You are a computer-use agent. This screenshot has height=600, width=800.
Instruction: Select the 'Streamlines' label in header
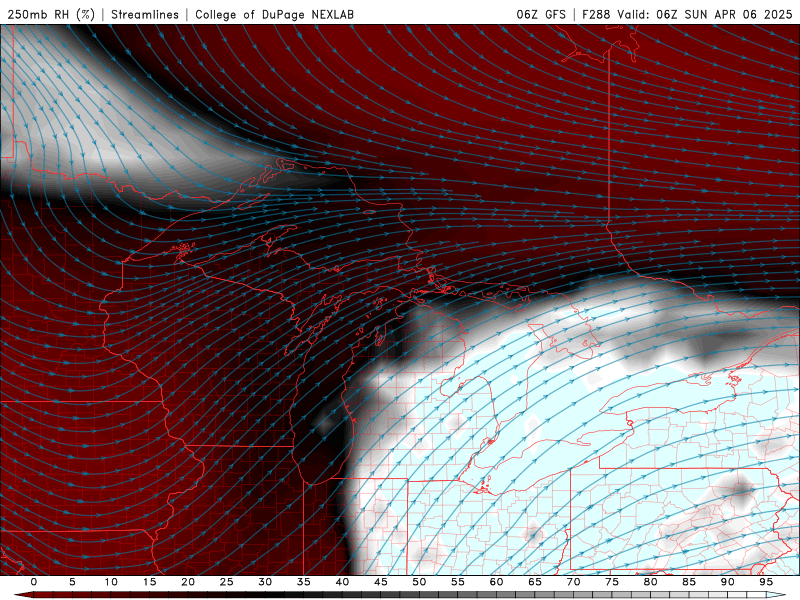[145, 14]
